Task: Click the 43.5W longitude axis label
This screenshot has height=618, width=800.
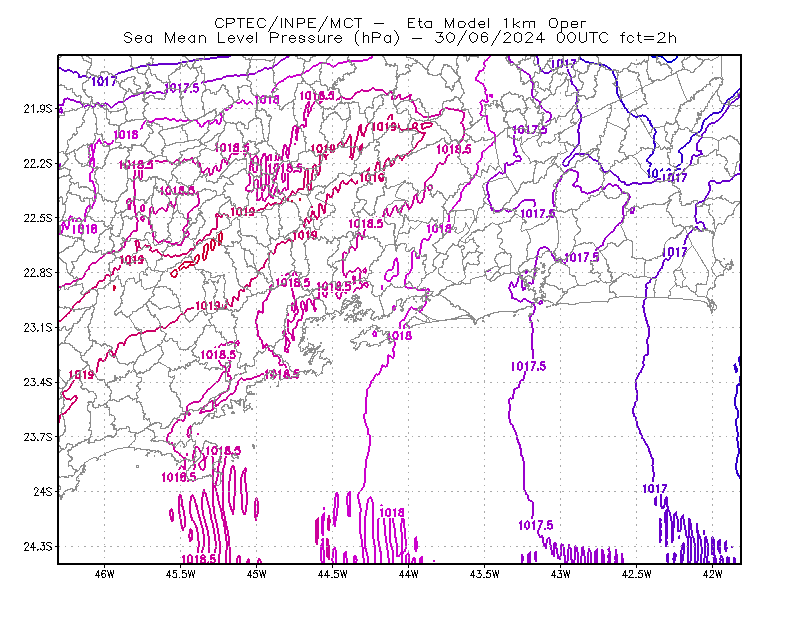Action: click(485, 574)
